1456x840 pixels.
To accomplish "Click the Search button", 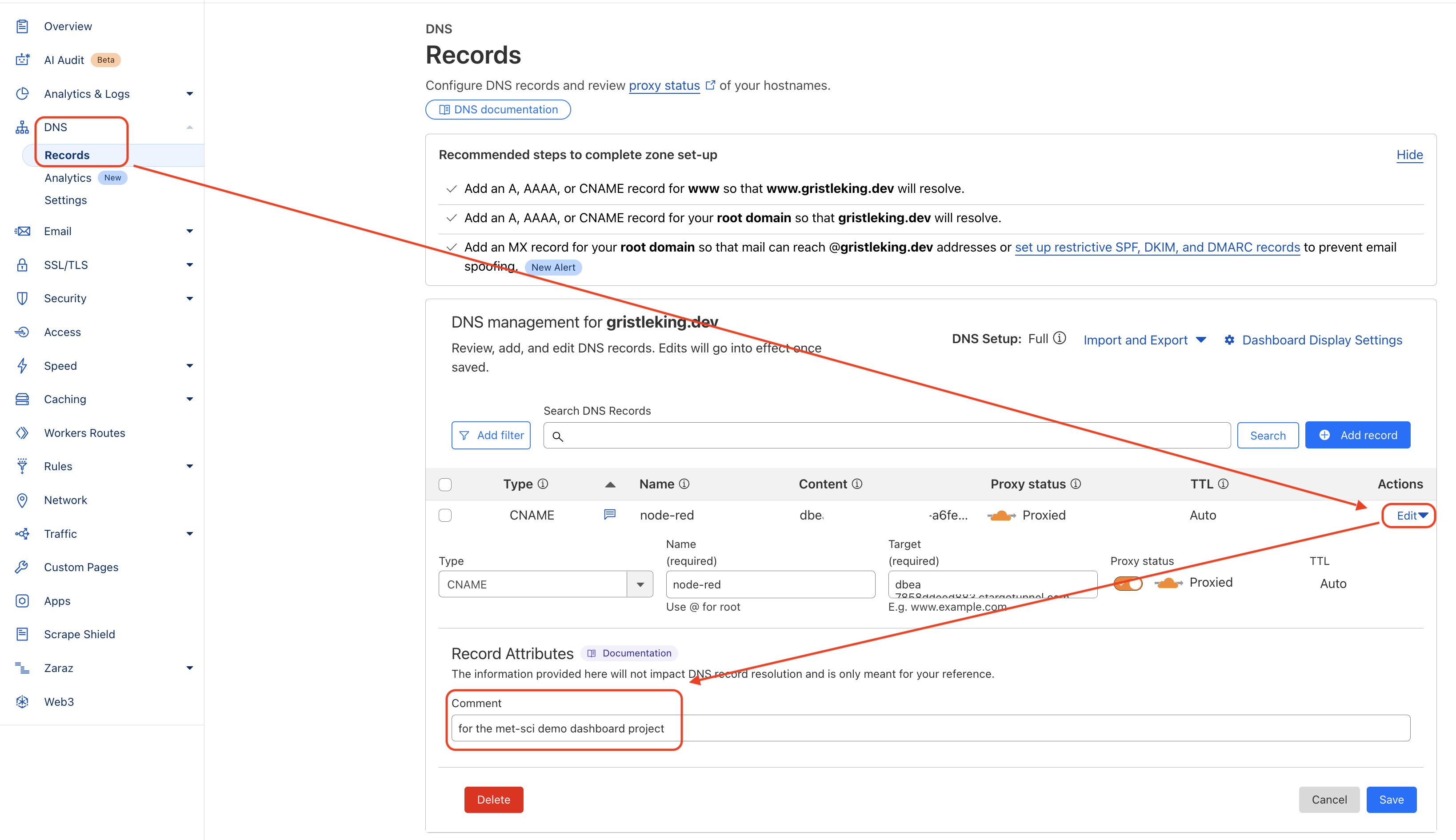I will point(1268,436).
